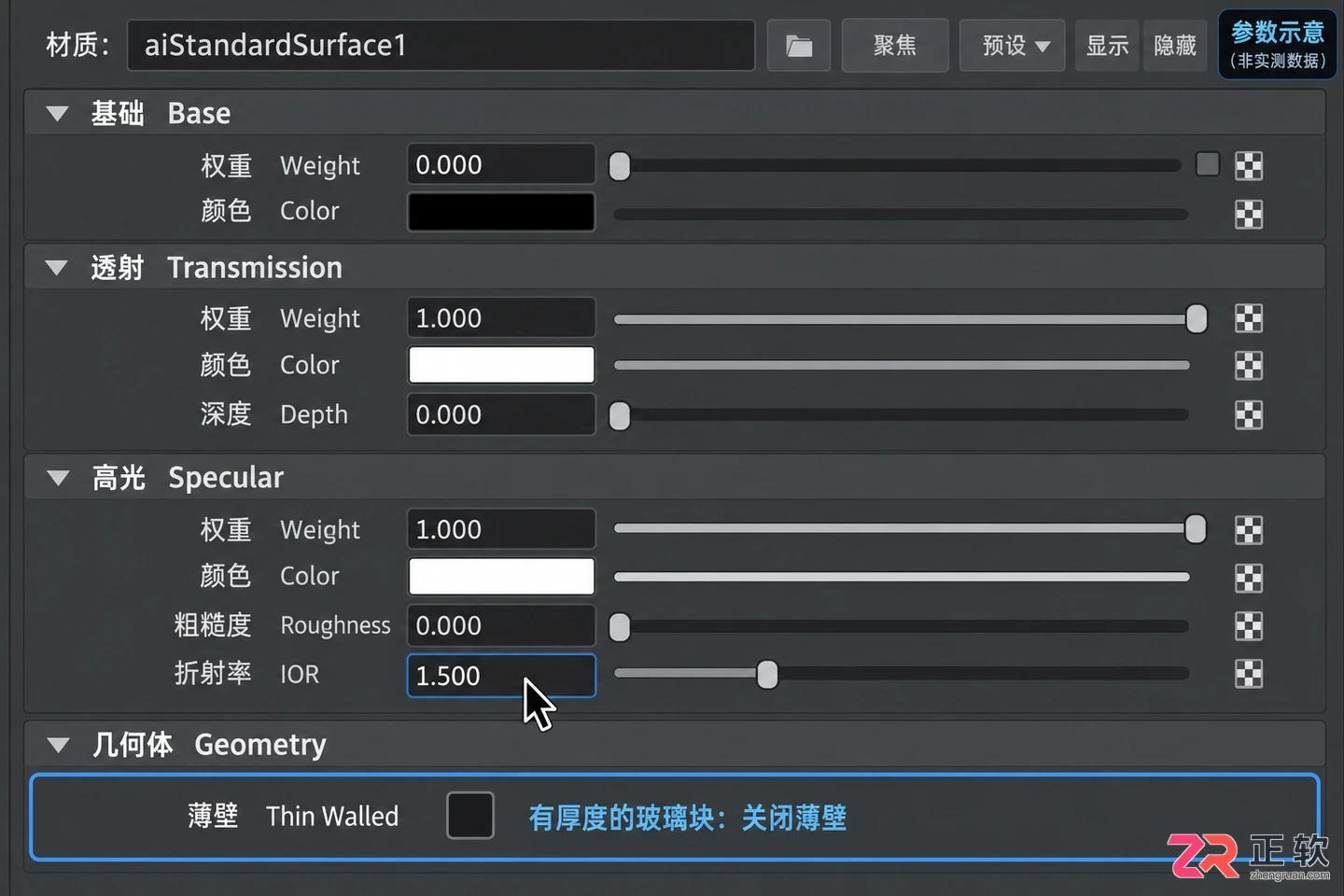This screenshot has height=896, width=1344.
Task: Toggle small checkbox beside Base Weight slider
Action: point(1208,164)
